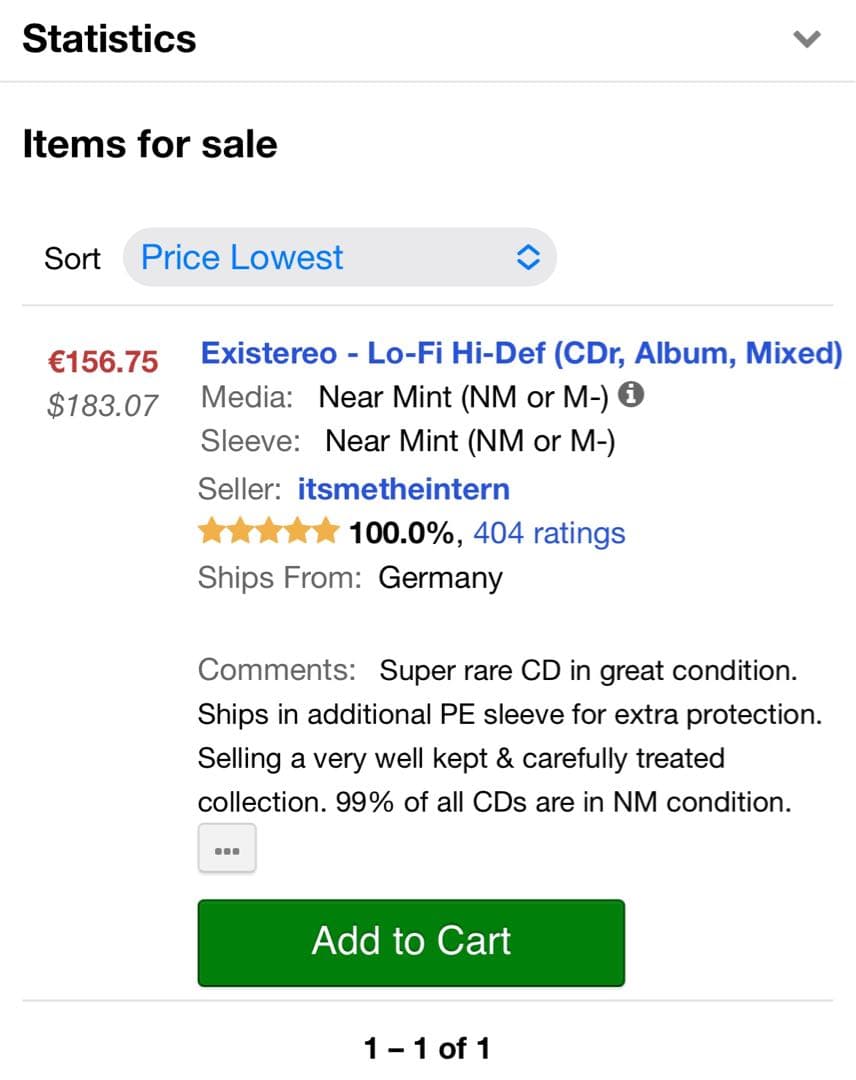
Task: Expand the Statistics section chevron
Action: [x=806, y=39]
